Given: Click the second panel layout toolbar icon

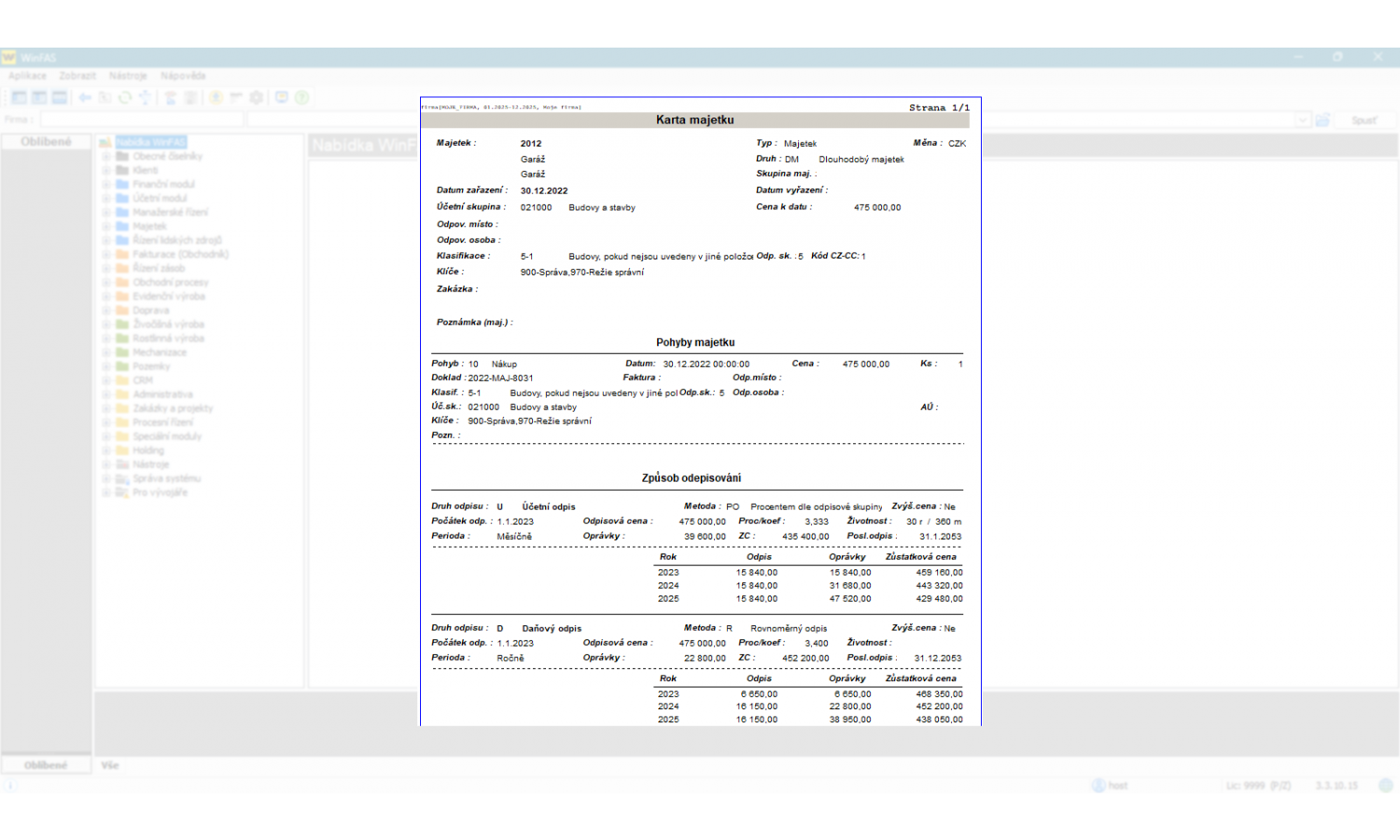Looking at the screenshot, I should click(x=39, y=97).
